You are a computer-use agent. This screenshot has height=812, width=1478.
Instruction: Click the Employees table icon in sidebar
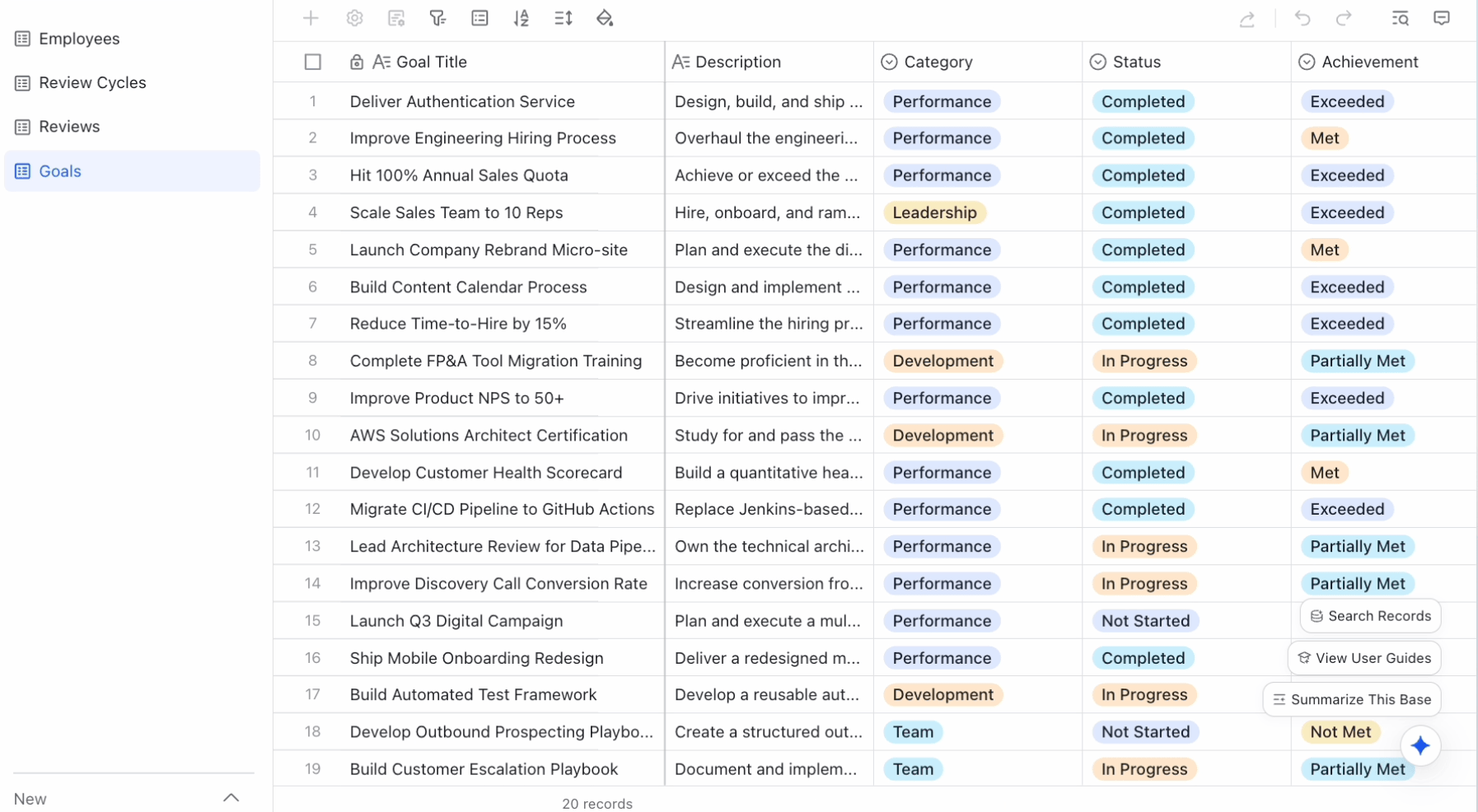click(x=23, y=39)
